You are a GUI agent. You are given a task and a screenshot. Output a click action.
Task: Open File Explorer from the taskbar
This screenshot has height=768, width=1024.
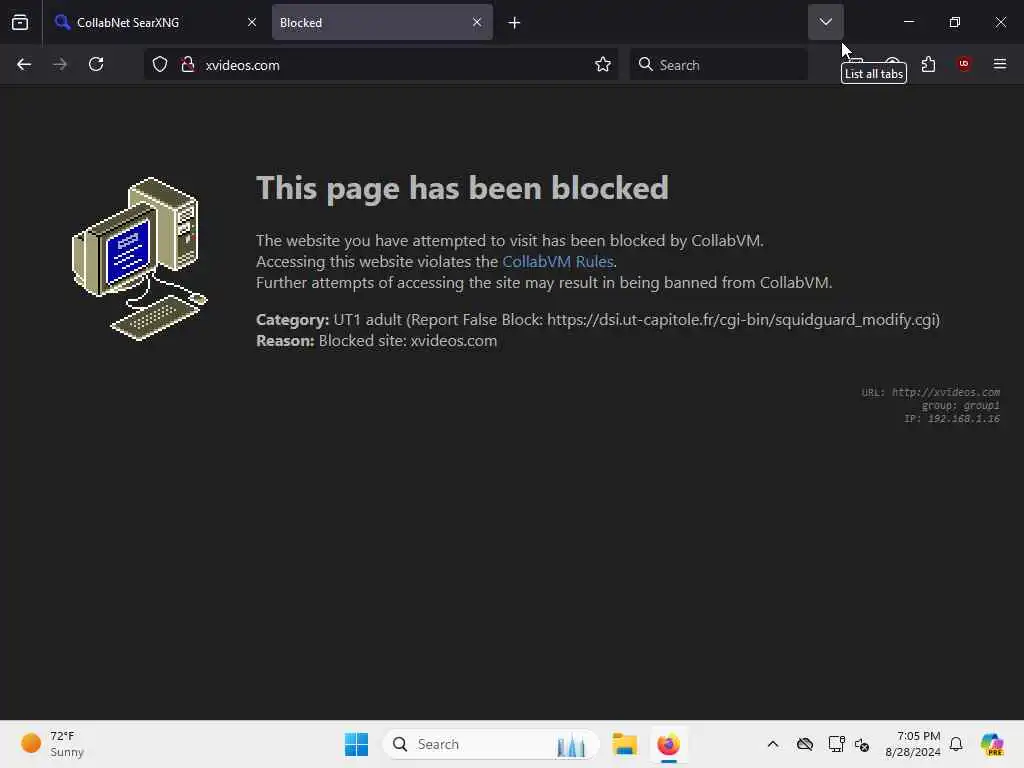coord(624,744)
